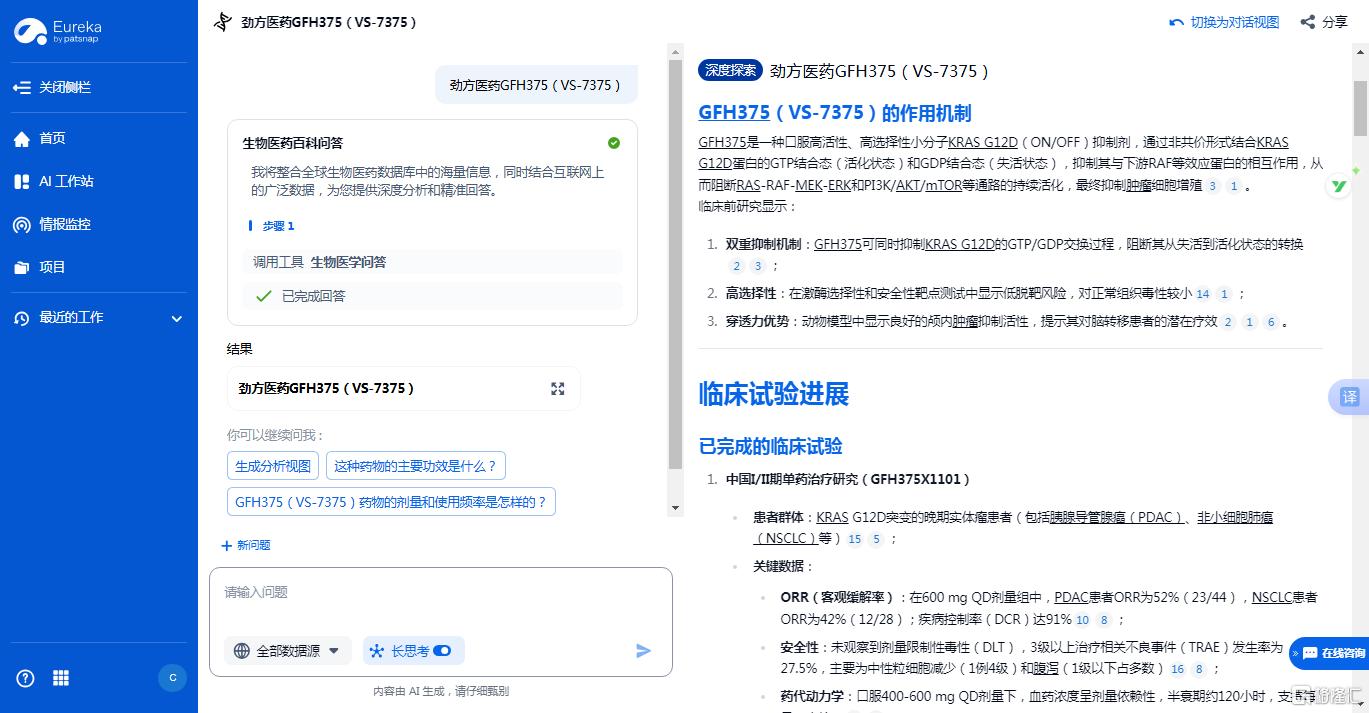
Task: Click the help question mark icon
Action: tap(25, 678)
